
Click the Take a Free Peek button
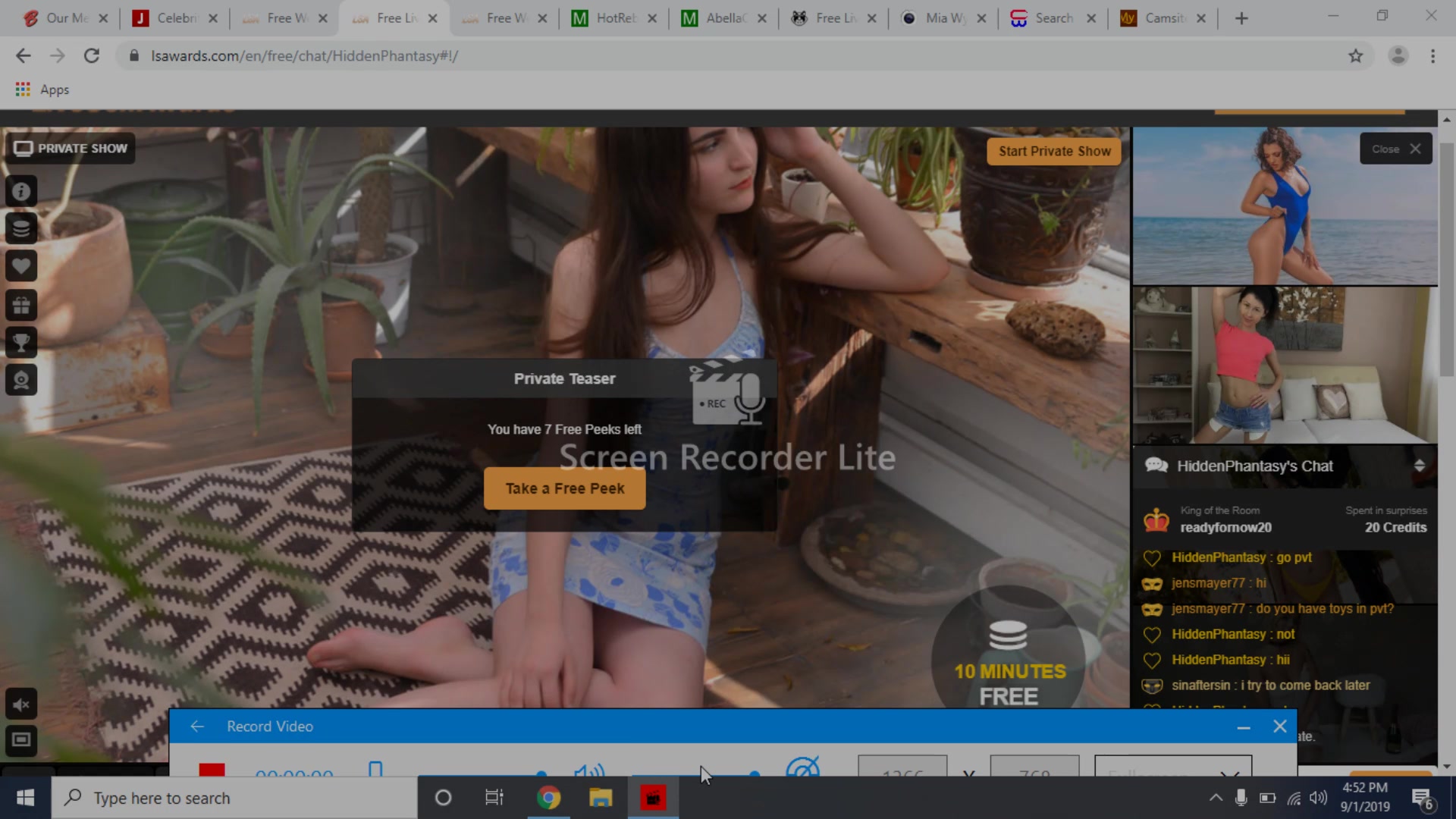tap(565, 488)
